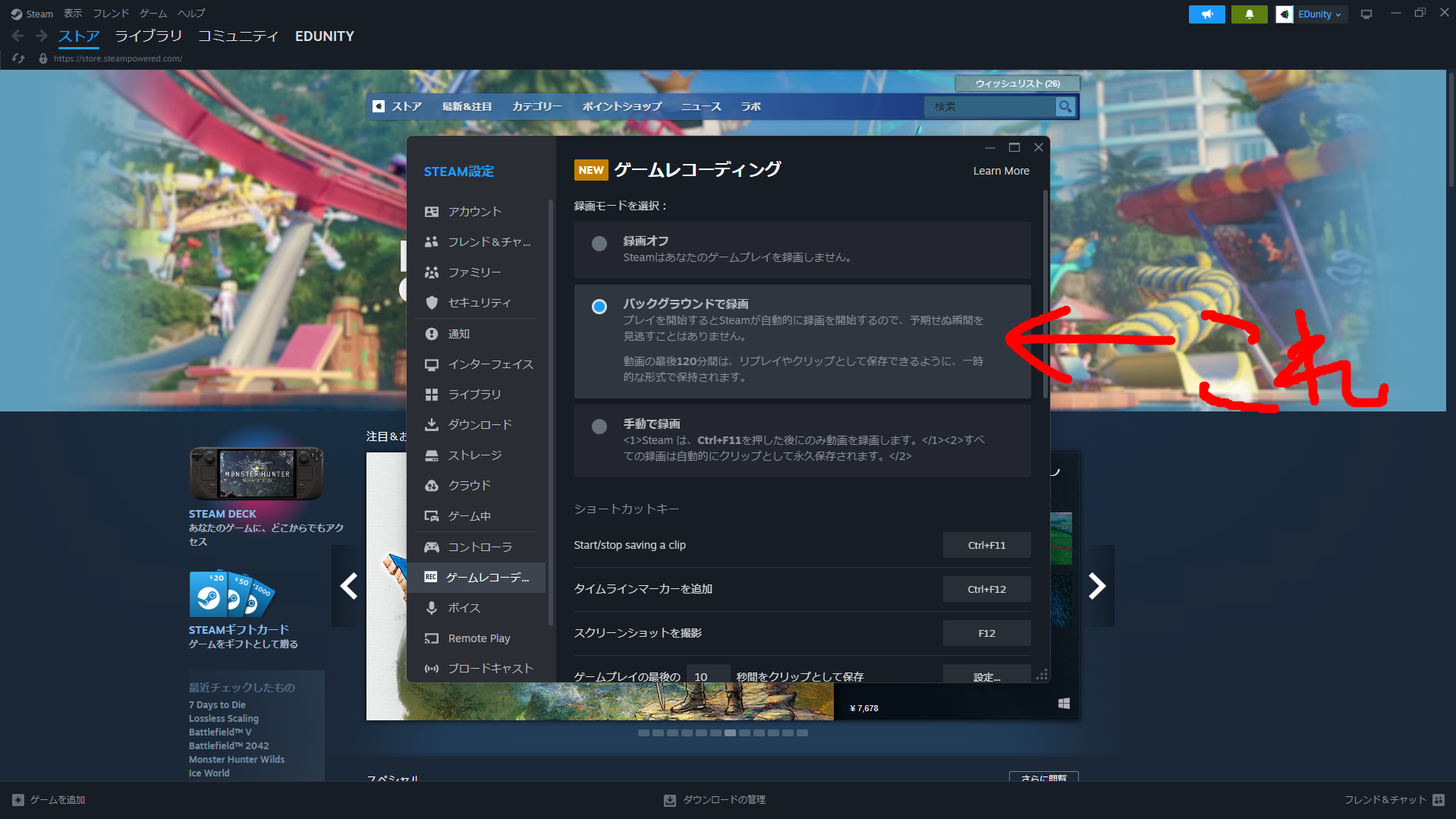Click the store search magnifier icon

[1065, 106]
